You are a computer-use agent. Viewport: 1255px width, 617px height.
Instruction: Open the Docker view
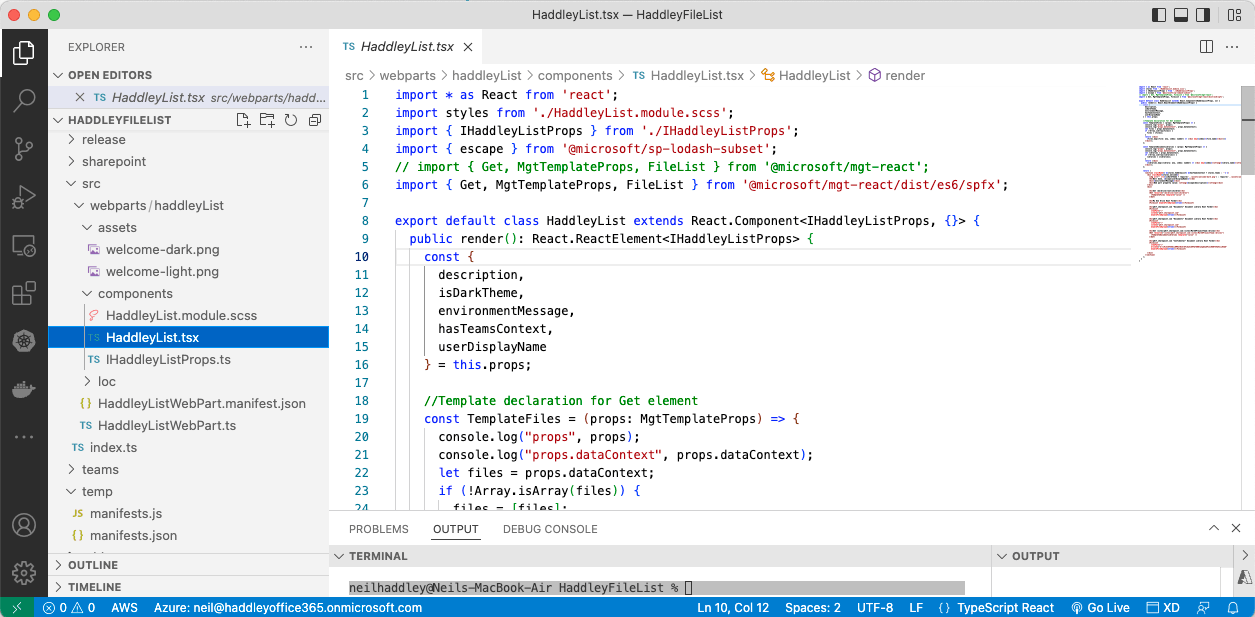click(x=24, y=389)
